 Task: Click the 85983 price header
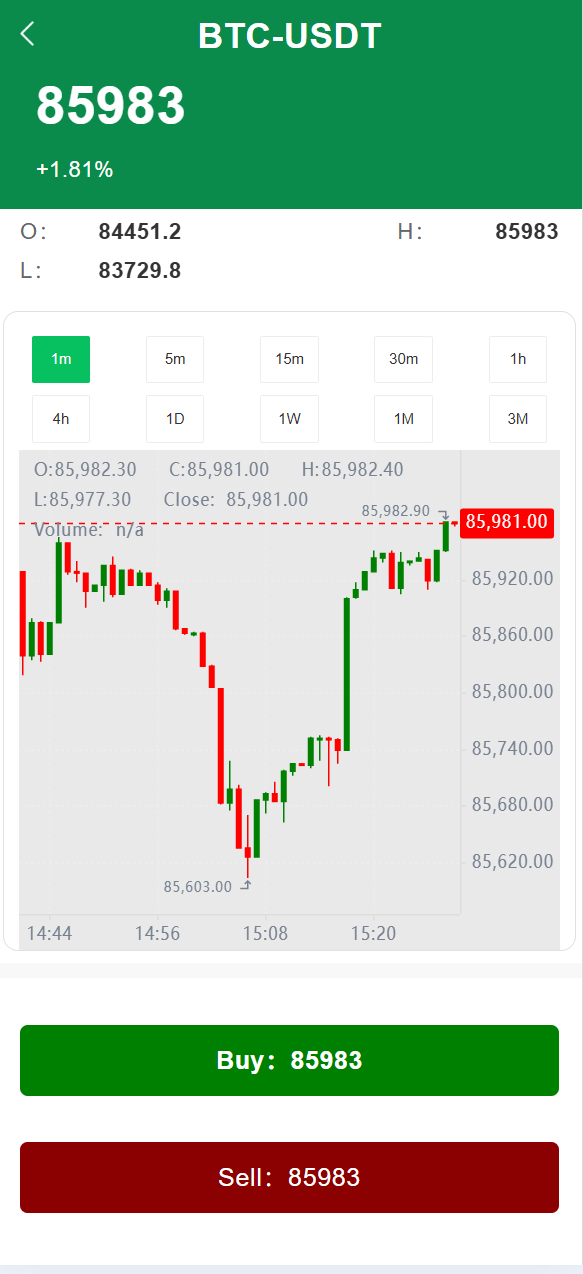point(111,105)
